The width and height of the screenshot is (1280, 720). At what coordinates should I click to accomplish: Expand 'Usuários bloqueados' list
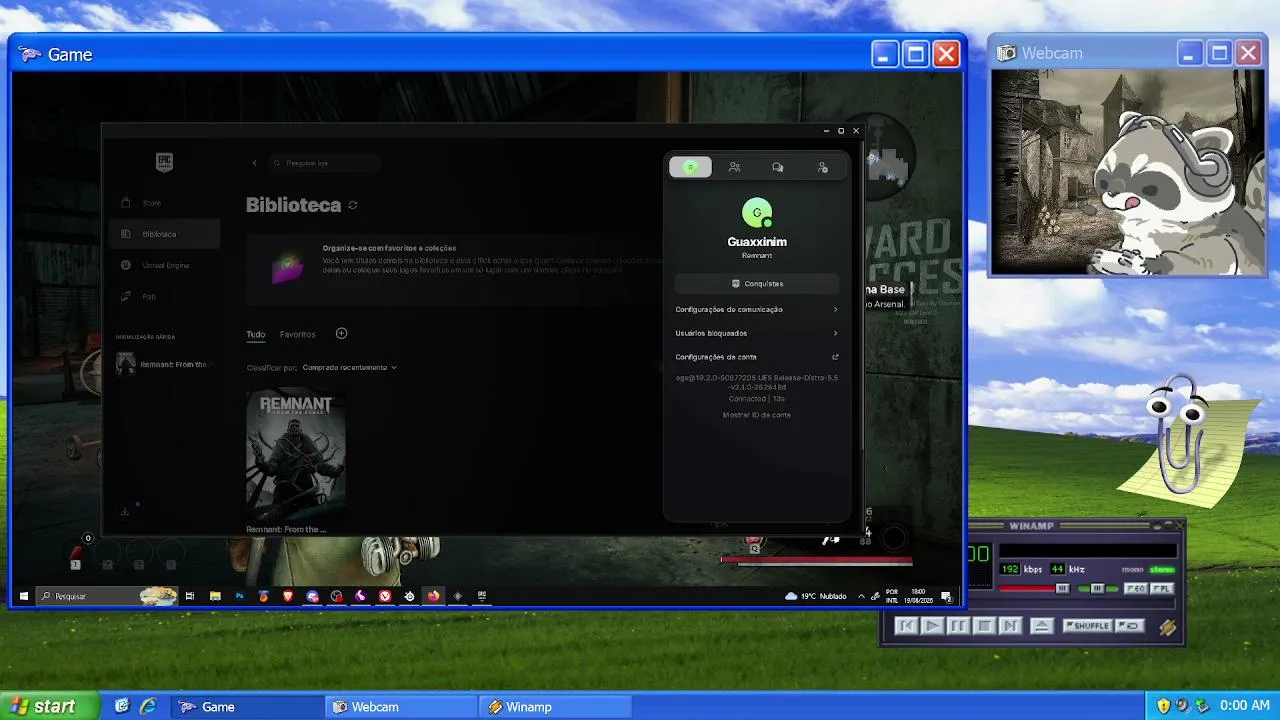757,333
